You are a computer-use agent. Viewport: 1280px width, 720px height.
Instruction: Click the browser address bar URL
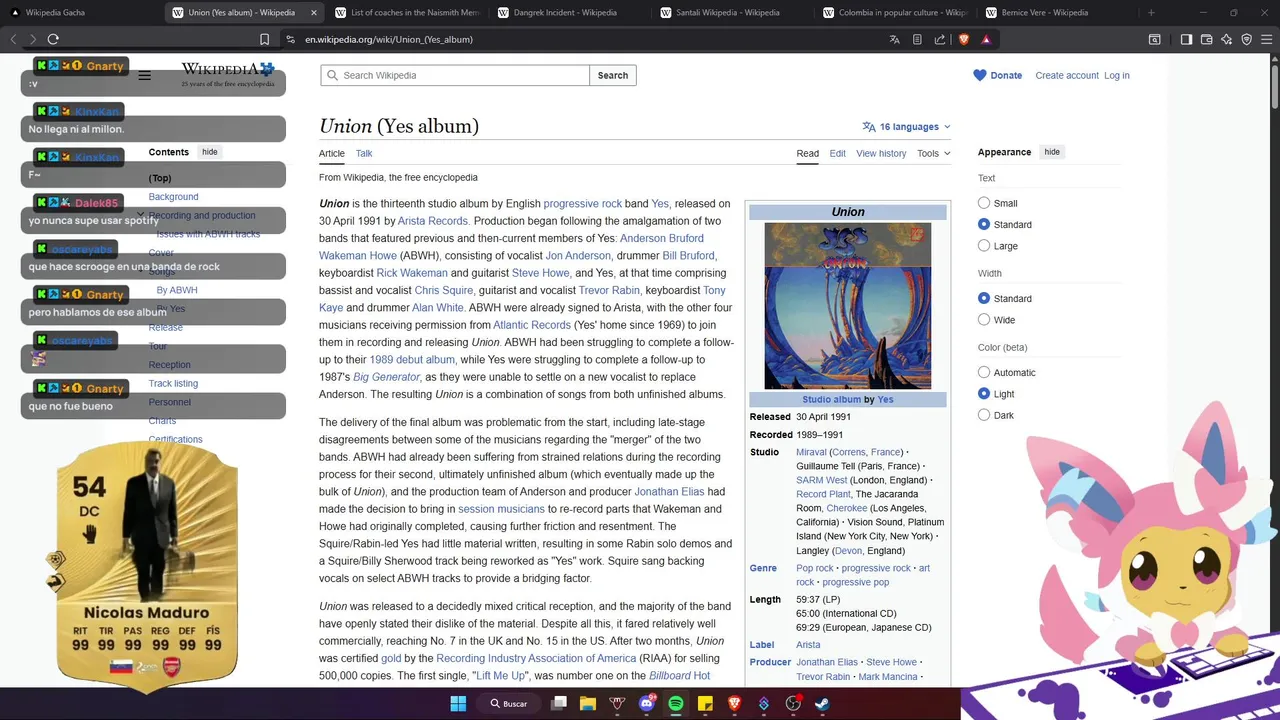pyautogui.click(x=389, y=39)
